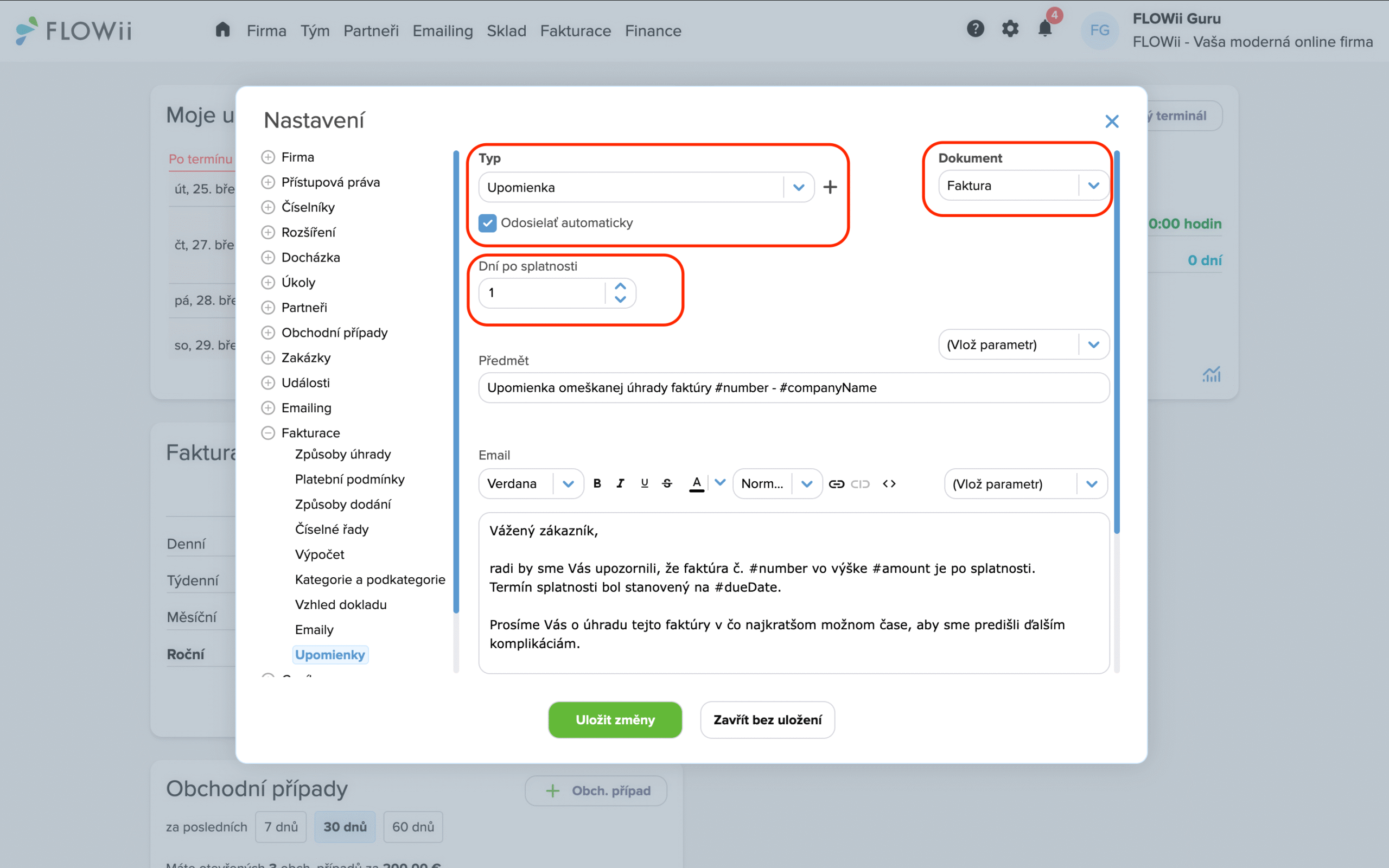Open source code view icon
1389x868 pixels.
pyautogui.click(x=889, y=484)
